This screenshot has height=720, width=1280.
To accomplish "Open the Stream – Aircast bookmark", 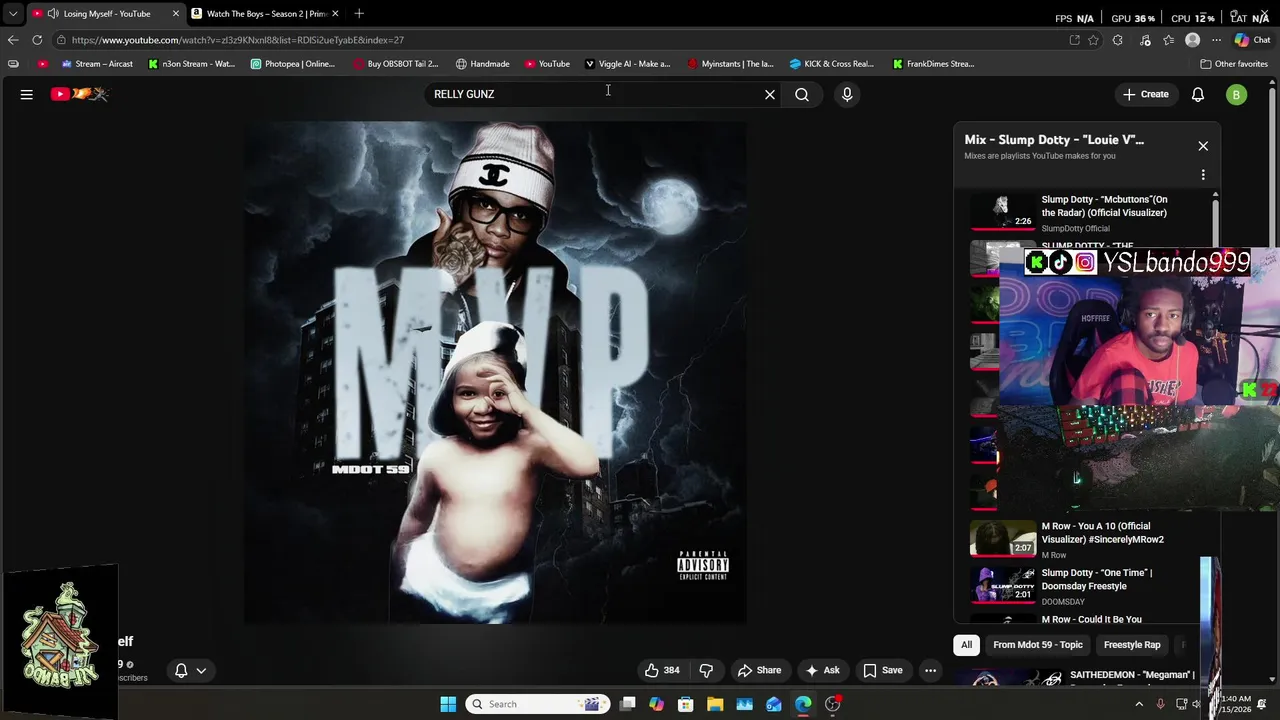I will [x=97, y=64].
